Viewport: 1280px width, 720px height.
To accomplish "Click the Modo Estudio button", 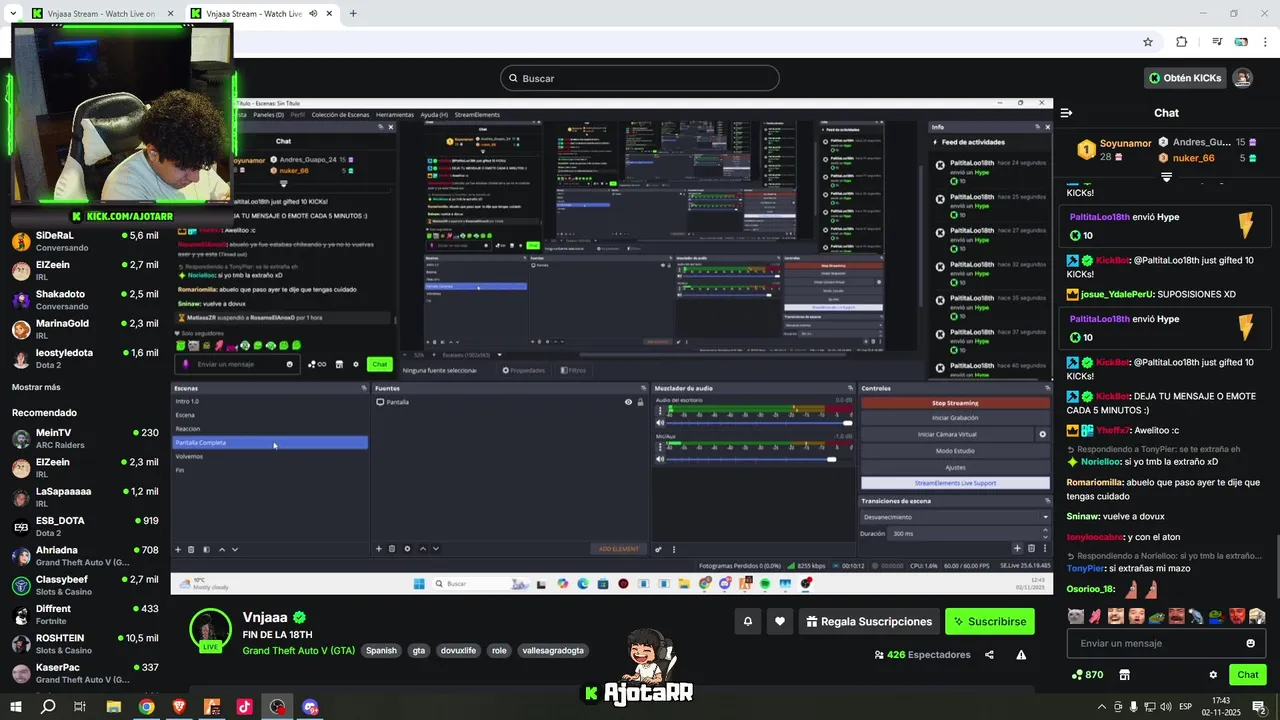I will pos(955,451).
